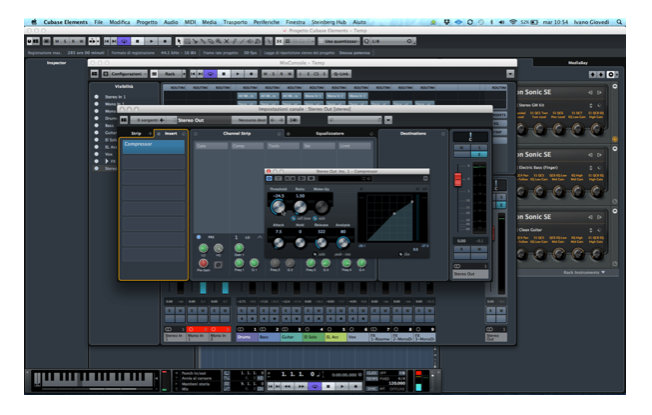The width and height of the screenshot is (652, 415).
Task: Open the 1/8 quantize value dropdown
Action: coord(389,41)
